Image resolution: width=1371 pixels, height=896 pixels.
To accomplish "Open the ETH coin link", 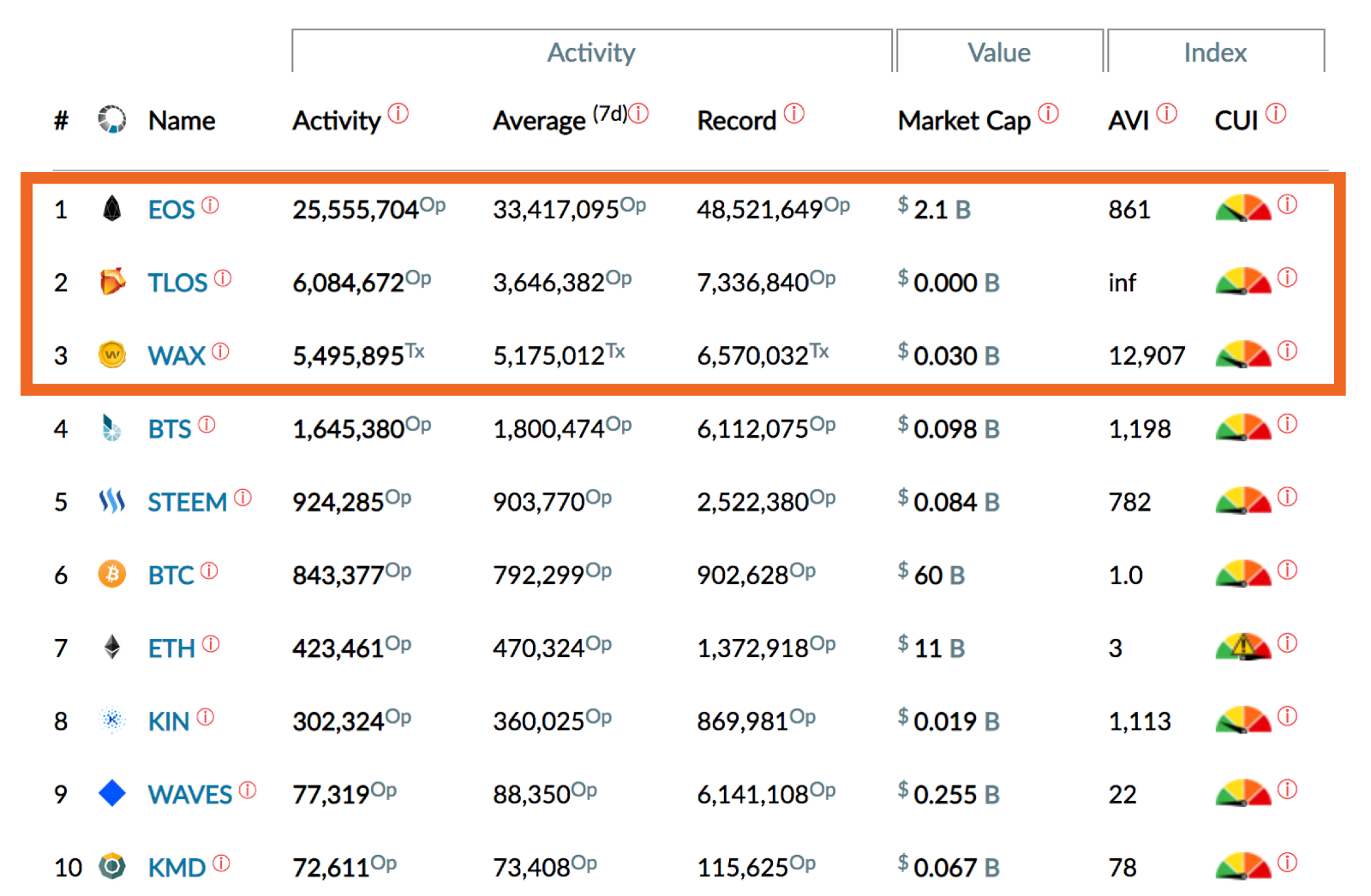I will click(172, 648).
